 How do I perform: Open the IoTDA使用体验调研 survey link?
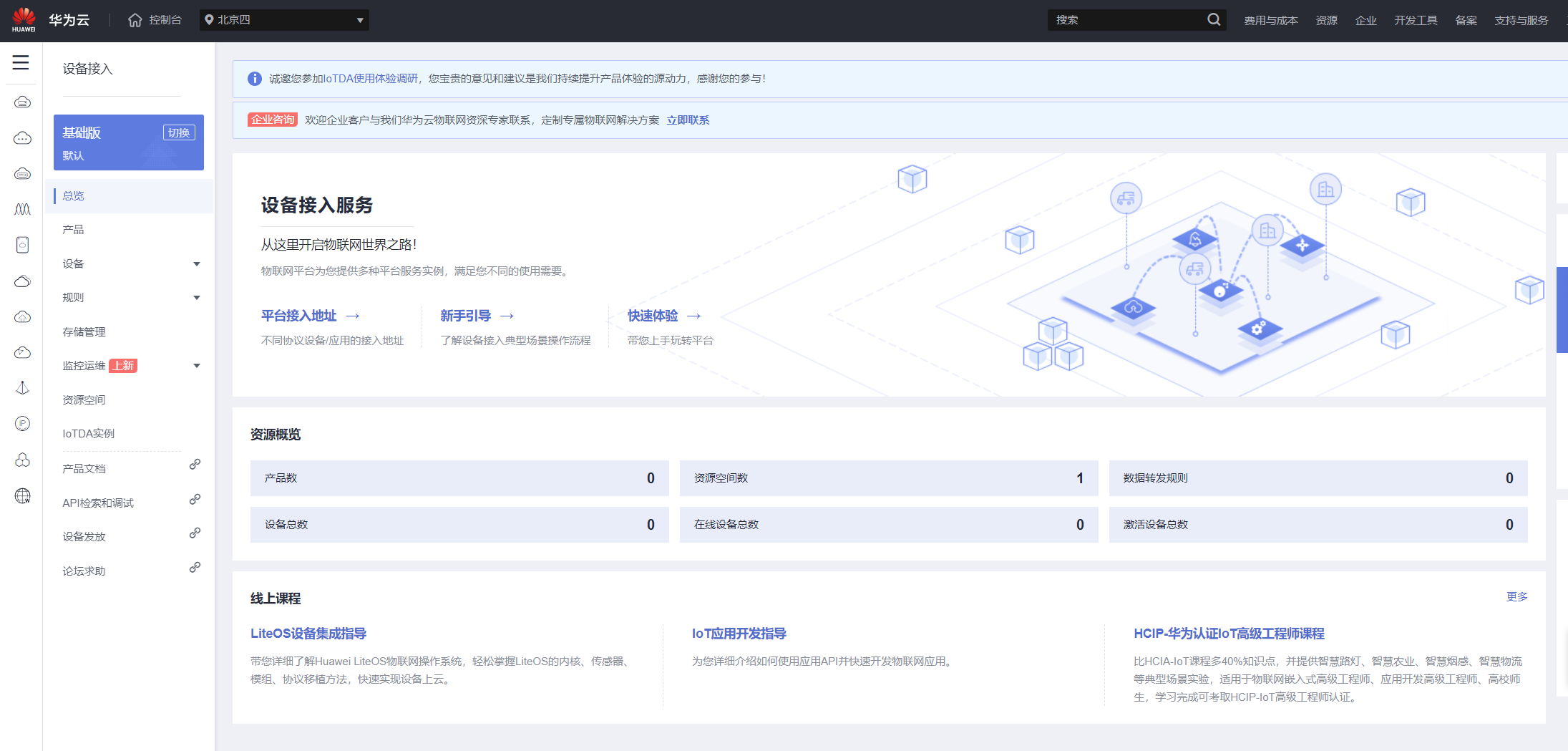click(371, 79)
